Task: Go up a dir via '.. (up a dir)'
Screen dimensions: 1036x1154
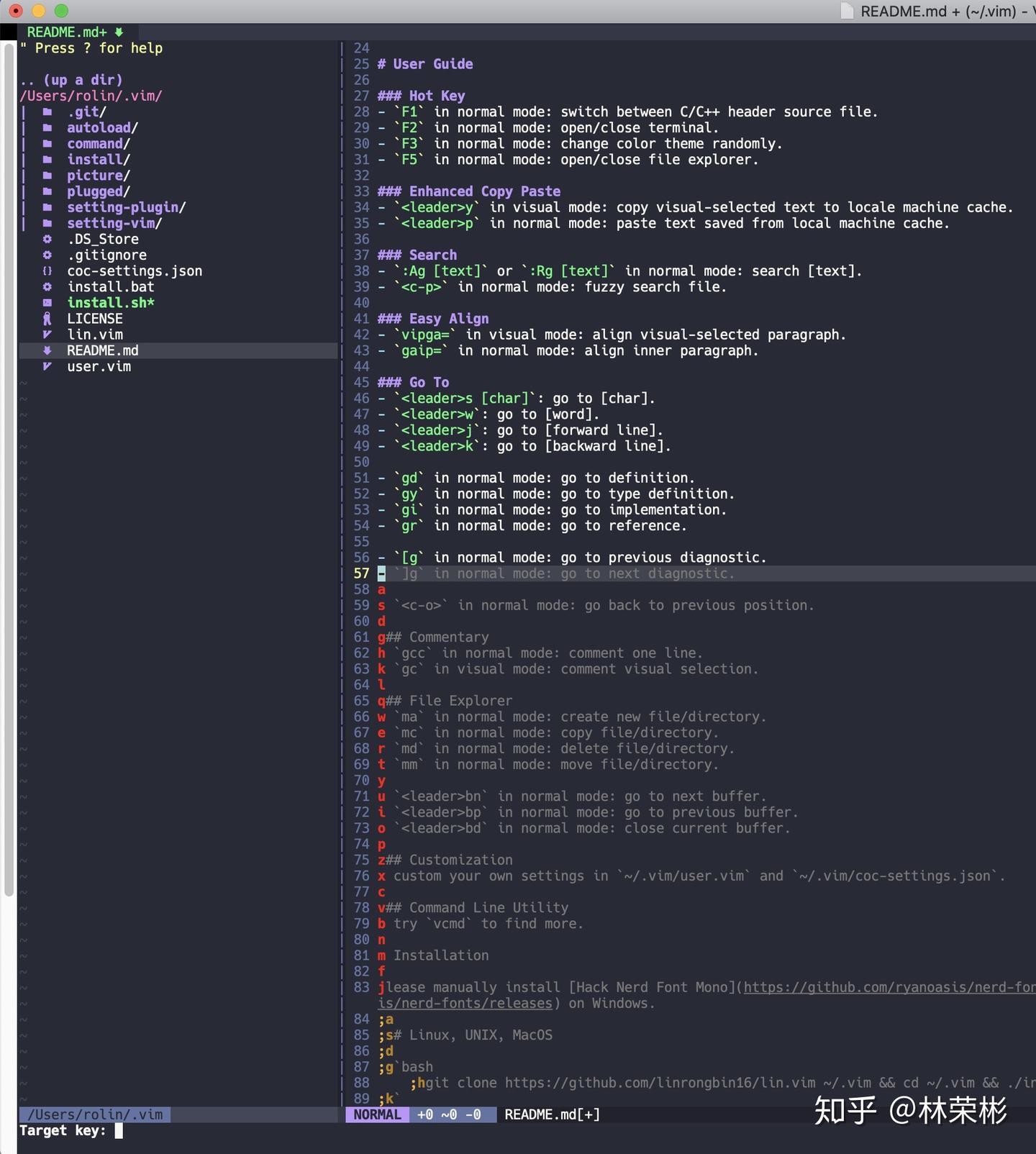Action: [x=71, y=80]
